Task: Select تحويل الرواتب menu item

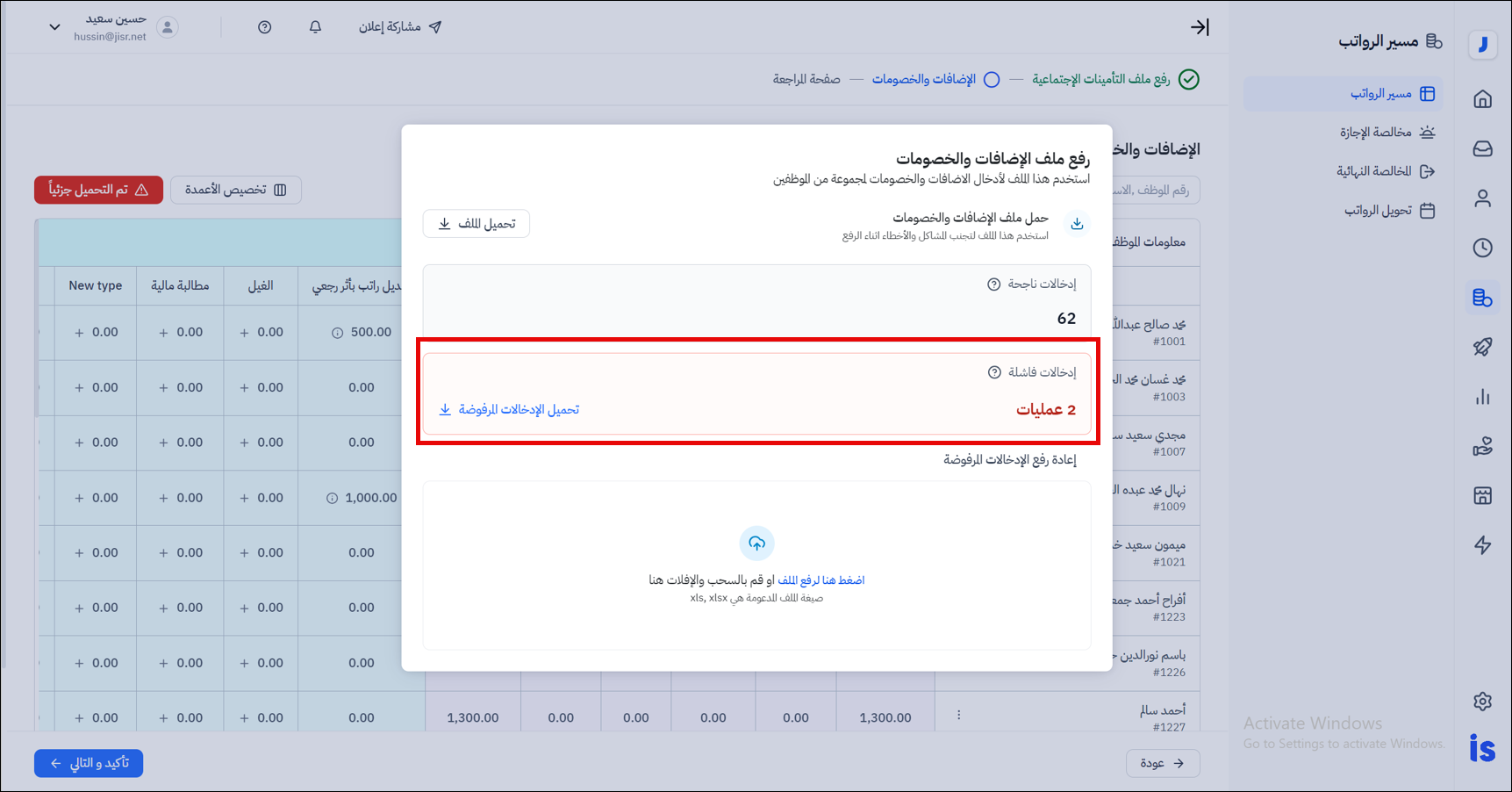Action: click(x=1378, y=211)
